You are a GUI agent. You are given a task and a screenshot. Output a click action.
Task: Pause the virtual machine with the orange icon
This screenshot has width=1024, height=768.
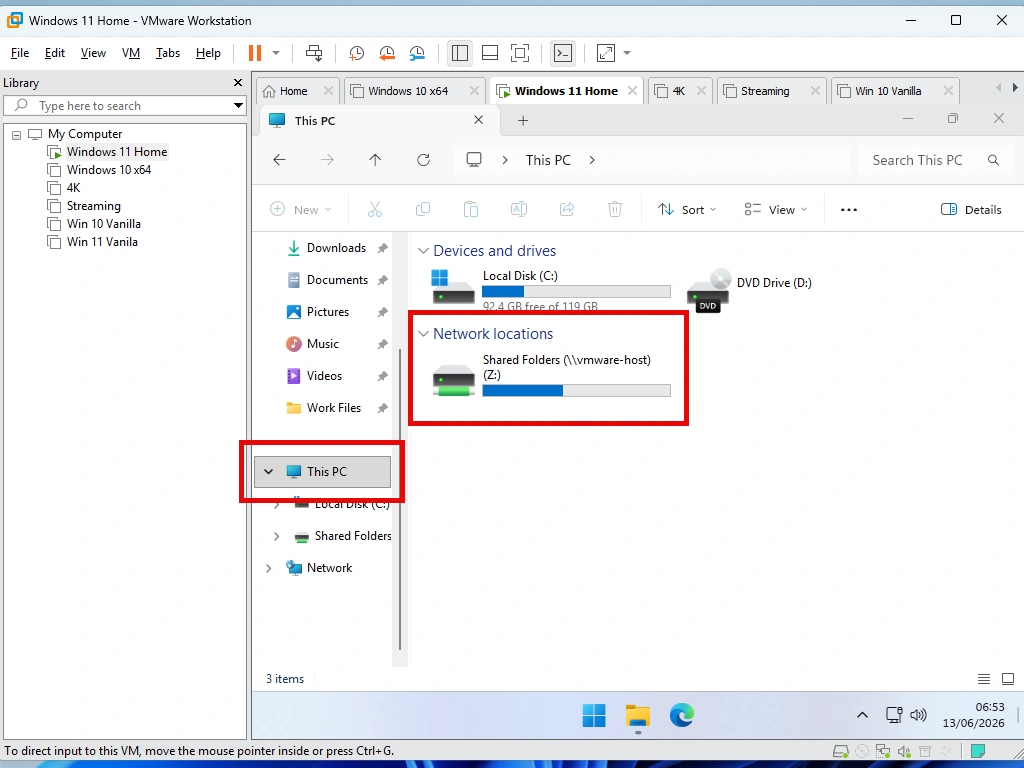[255, 53]
